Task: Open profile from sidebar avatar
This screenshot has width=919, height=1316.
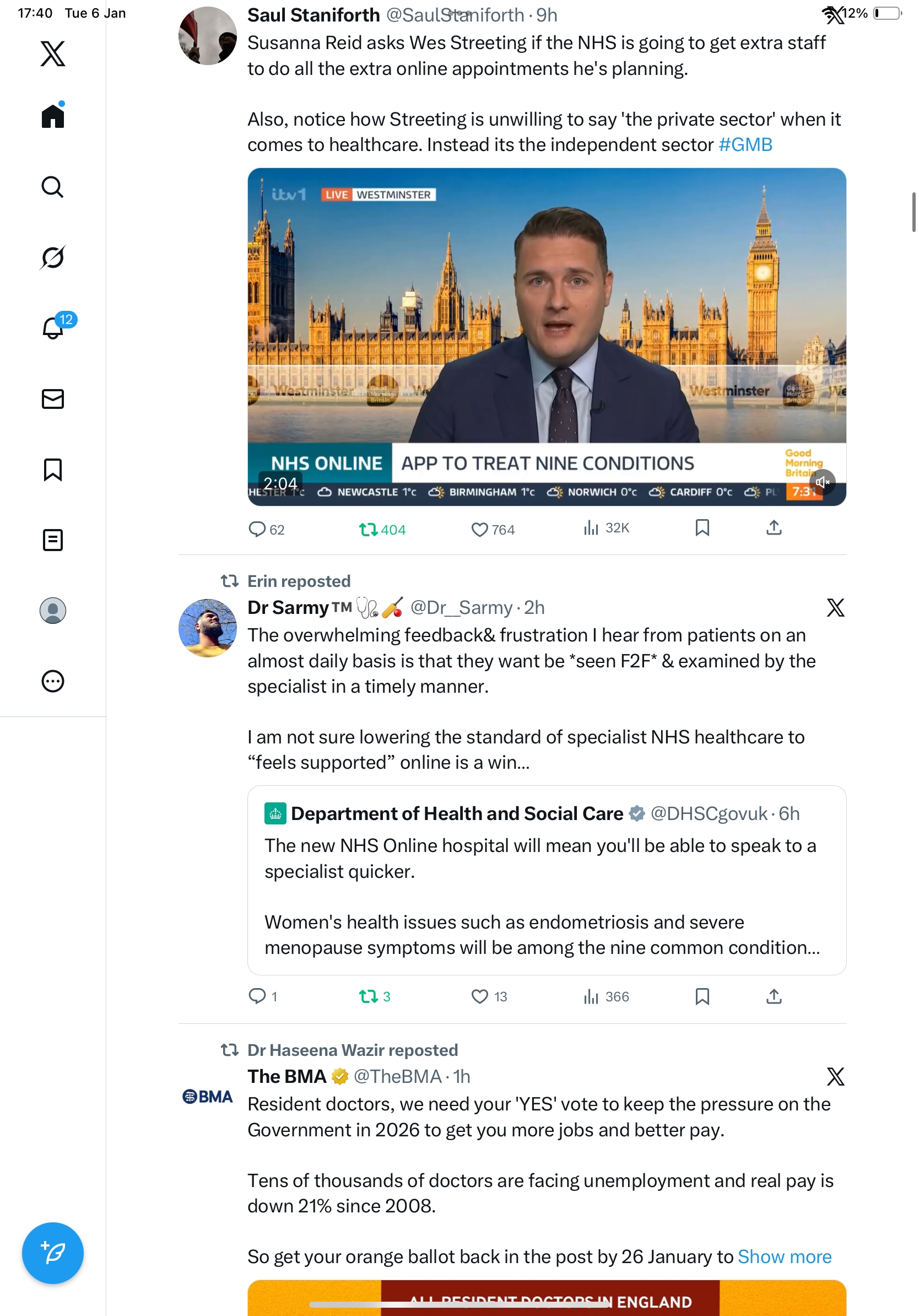Action: pos(53,611)
